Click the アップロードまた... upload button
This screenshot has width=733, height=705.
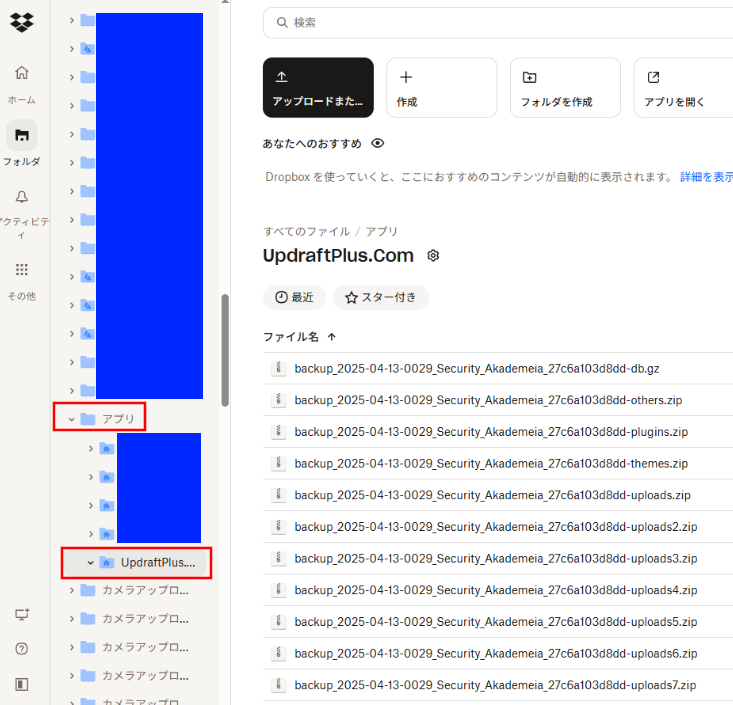(318, 87)
